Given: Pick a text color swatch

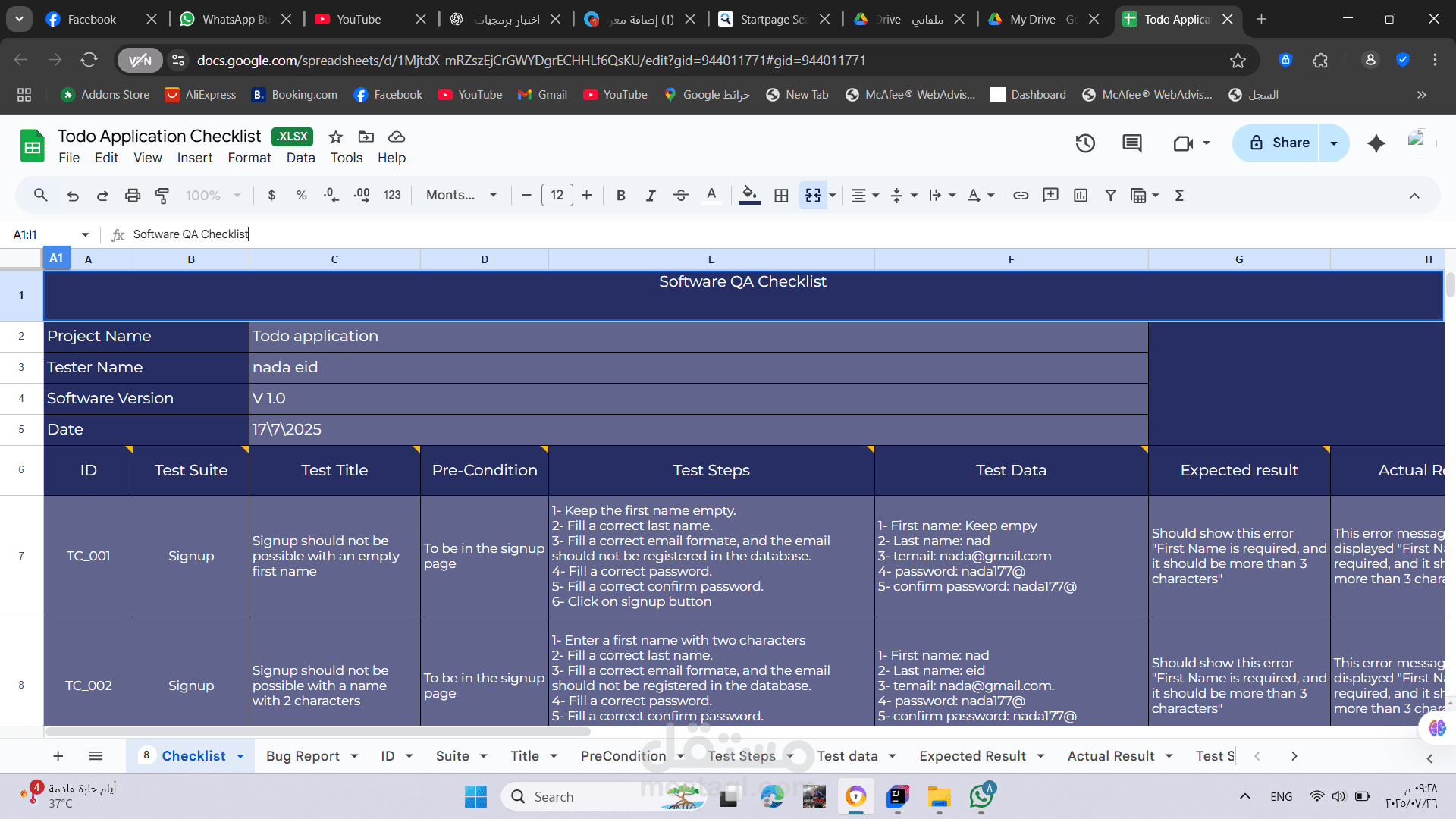Looking at the screenshot, I should [711, 195].
